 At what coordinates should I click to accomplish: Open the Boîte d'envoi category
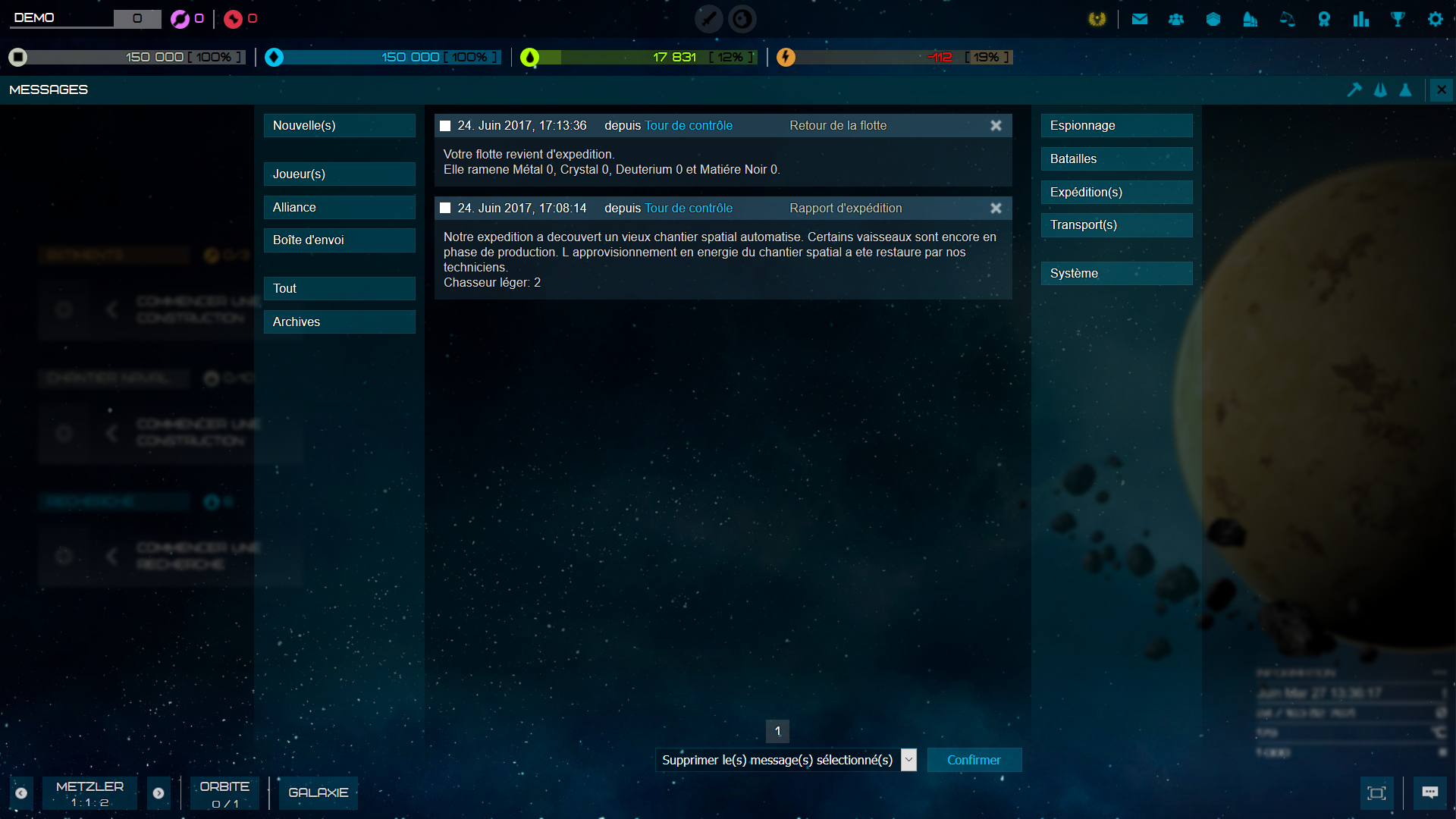pos(339,240)
